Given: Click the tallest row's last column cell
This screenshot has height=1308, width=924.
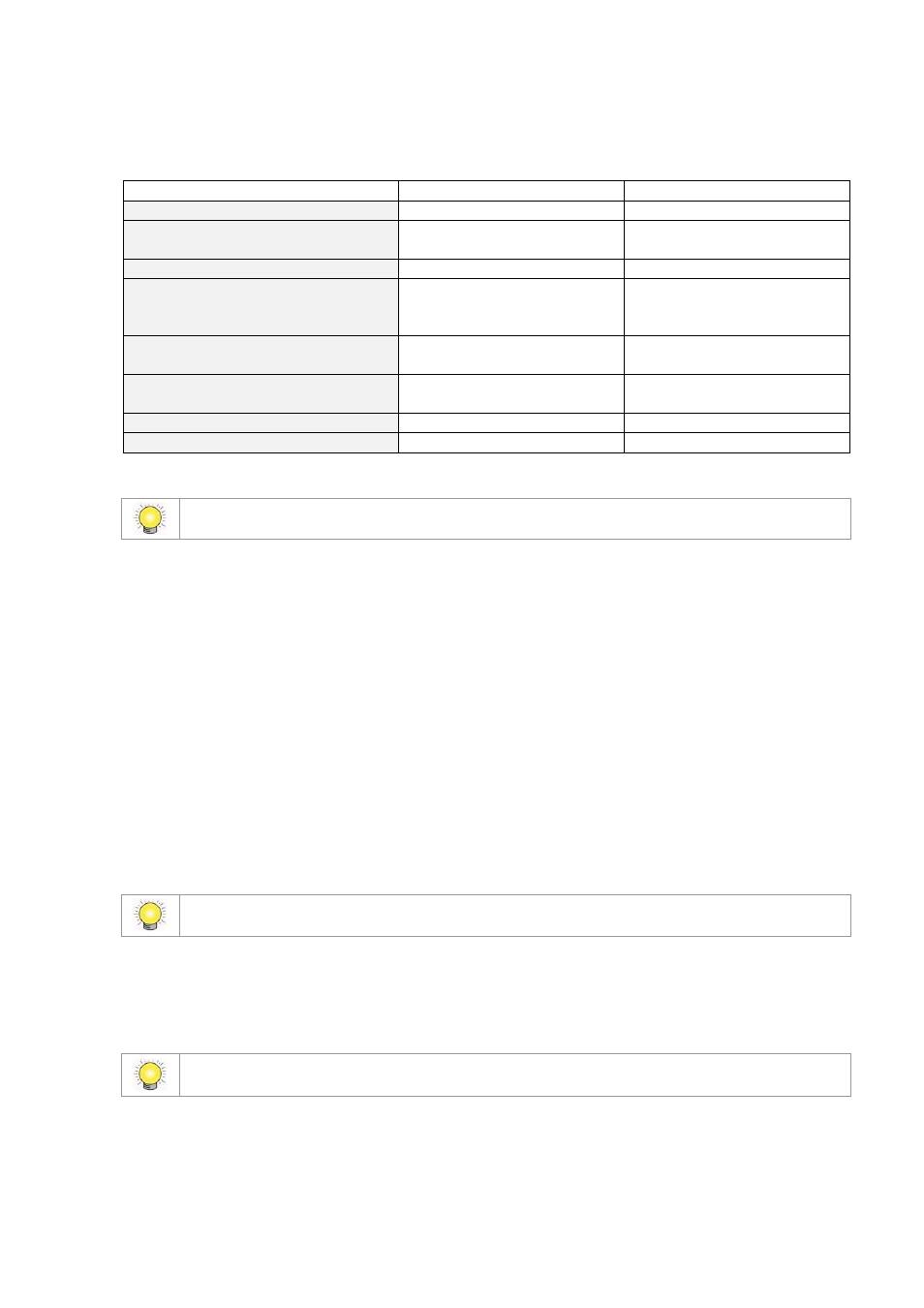Looking at the screenshot, I should tap(737, 307).
